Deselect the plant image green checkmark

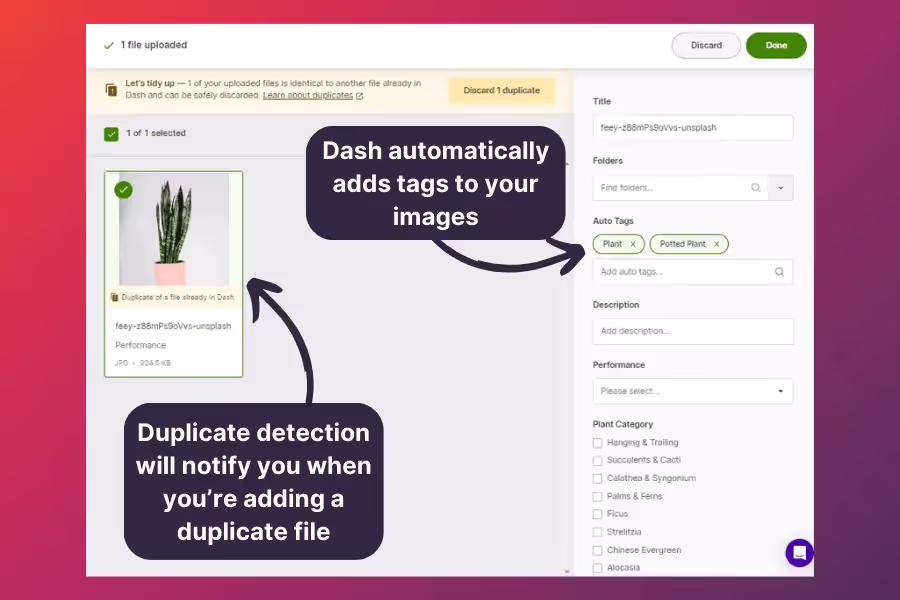point(123,189)
